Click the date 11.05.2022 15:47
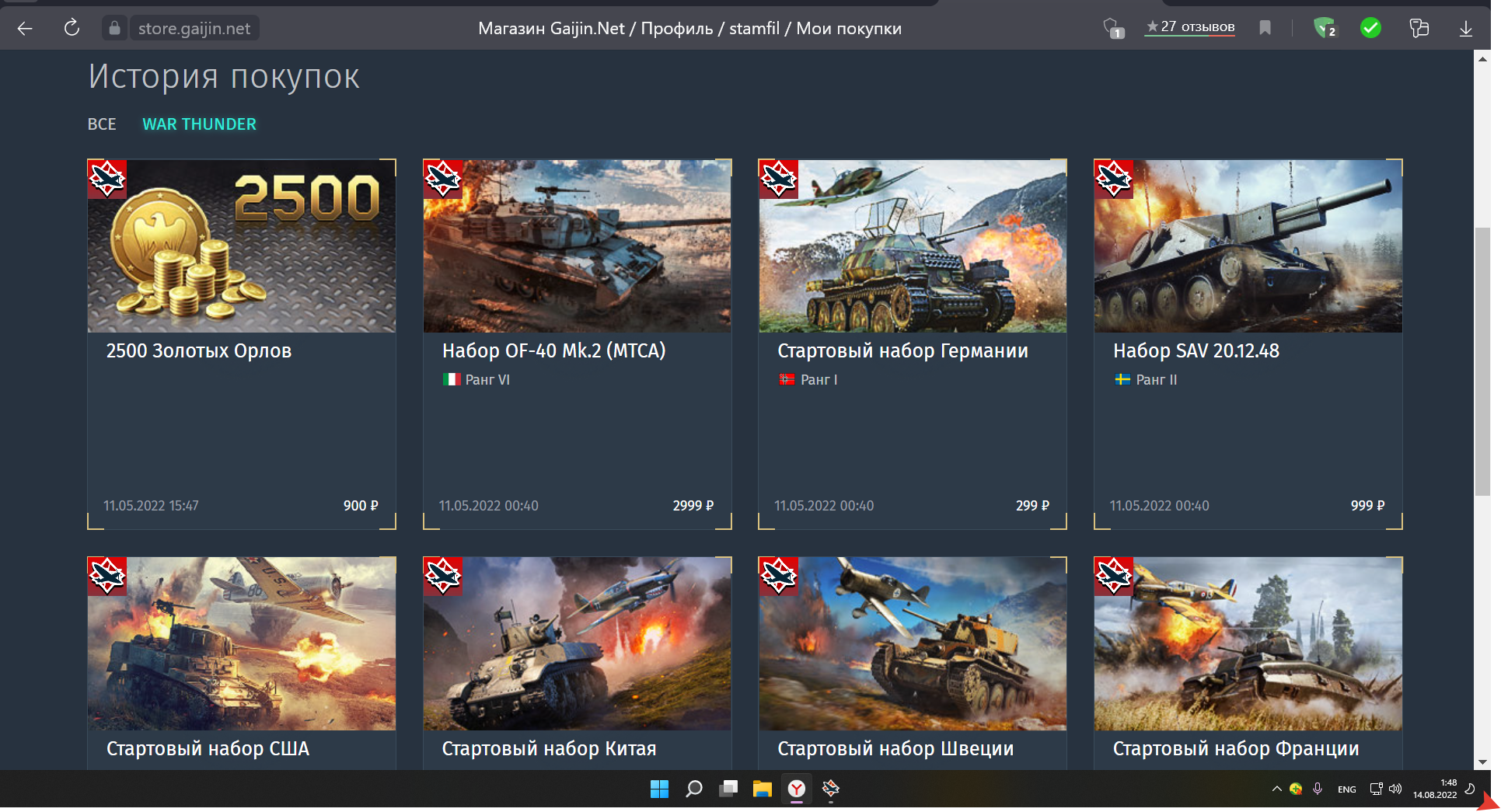This screenshot has height=812, width=1501. coord(151,506)
